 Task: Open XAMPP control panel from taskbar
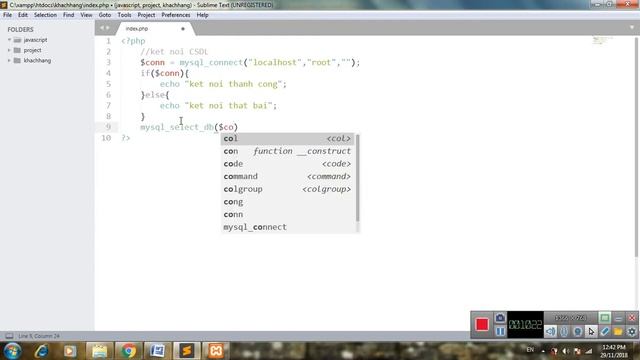click(216, 351)
